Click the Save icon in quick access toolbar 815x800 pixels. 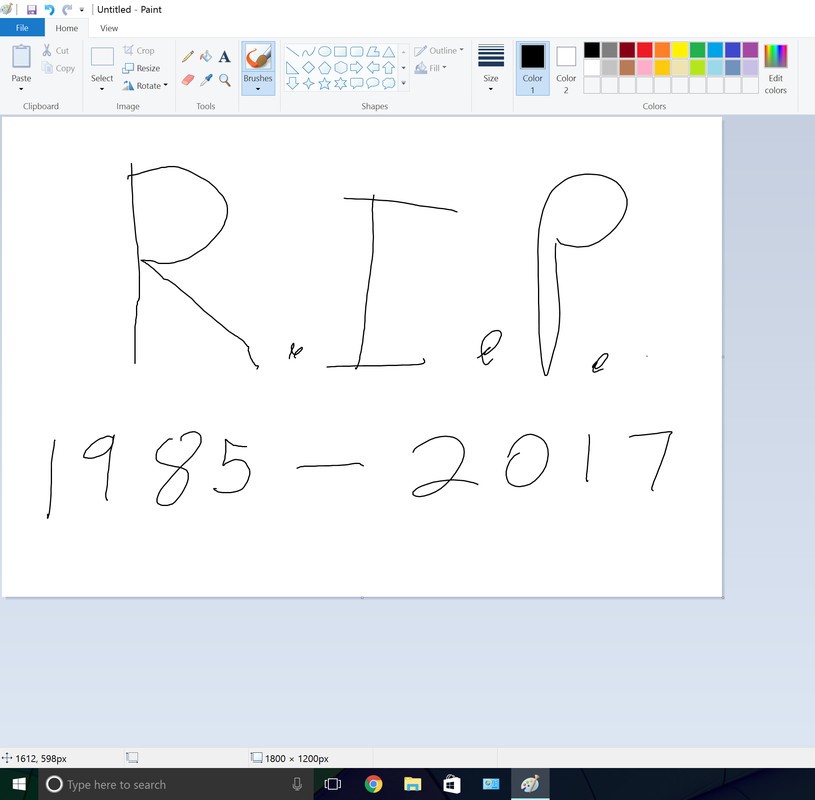point(31,9)
